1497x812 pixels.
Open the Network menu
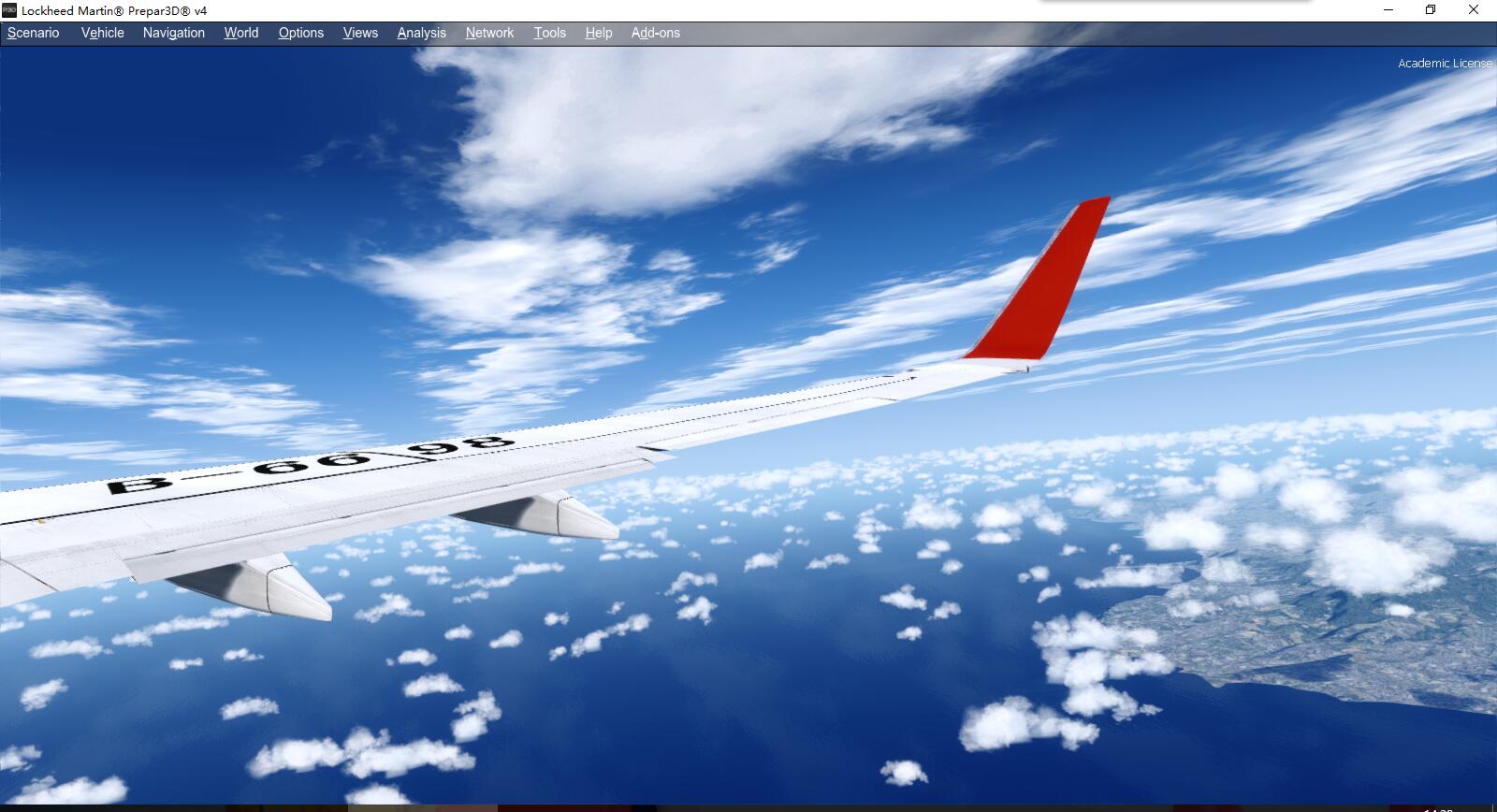click(490, 33)
